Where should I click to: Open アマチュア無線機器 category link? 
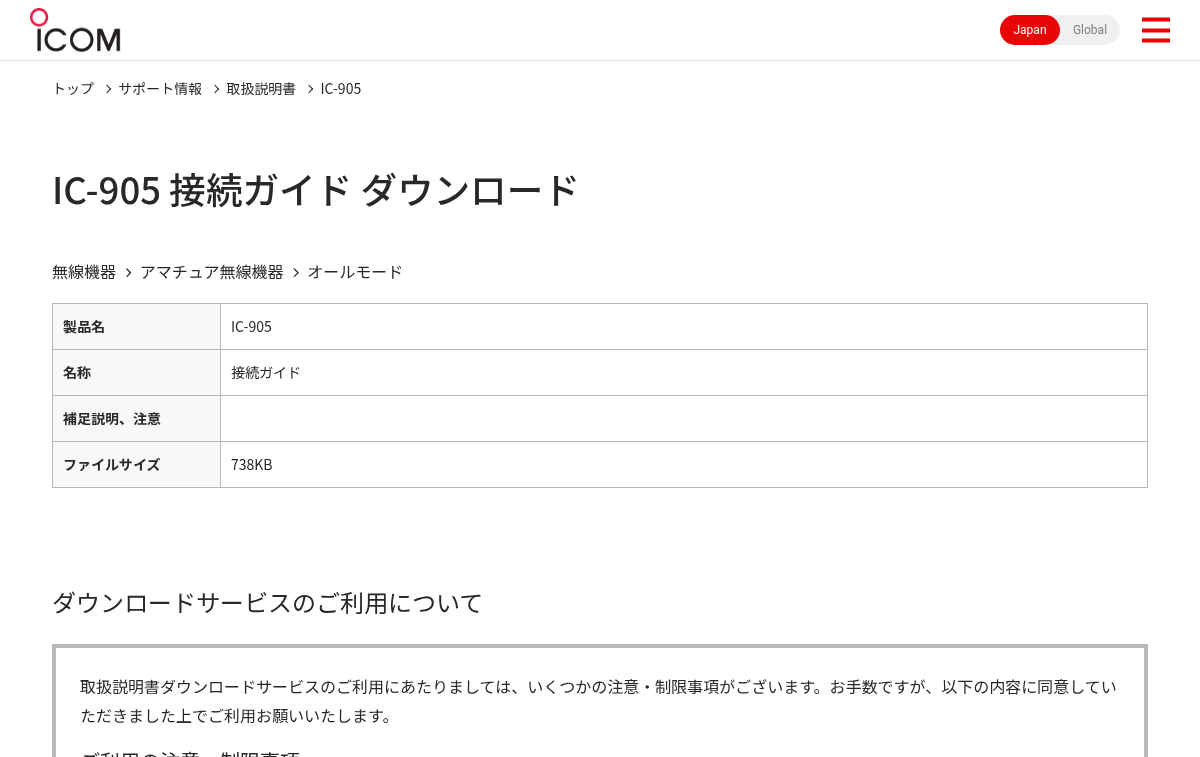coord(212,272)
